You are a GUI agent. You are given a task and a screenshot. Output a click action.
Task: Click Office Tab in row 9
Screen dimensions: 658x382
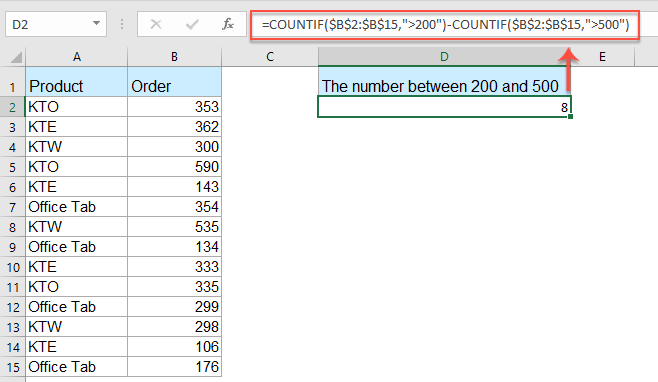(x=76, y=247)
